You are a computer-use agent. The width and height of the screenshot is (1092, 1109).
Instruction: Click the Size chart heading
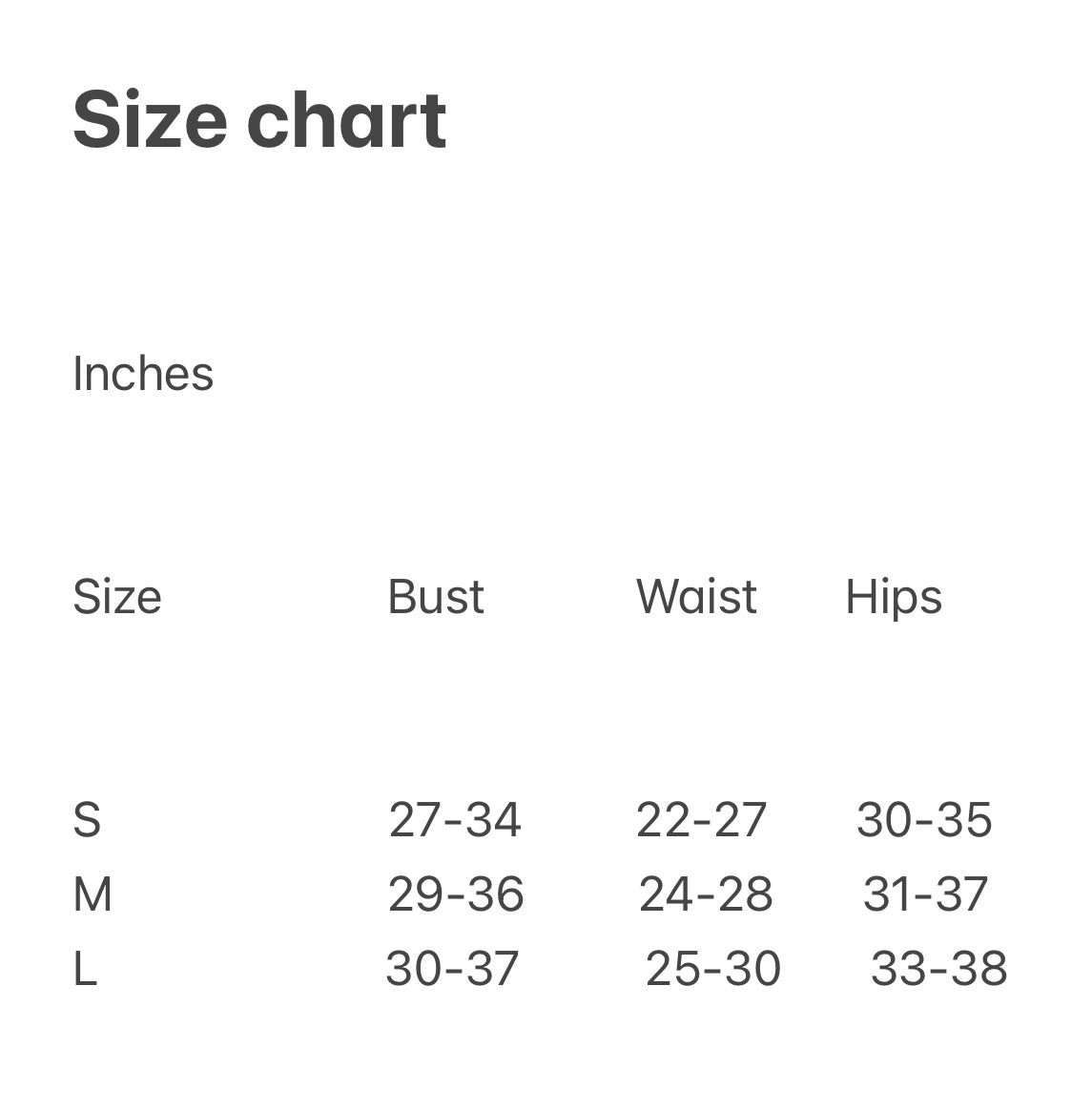coord(259,120)
